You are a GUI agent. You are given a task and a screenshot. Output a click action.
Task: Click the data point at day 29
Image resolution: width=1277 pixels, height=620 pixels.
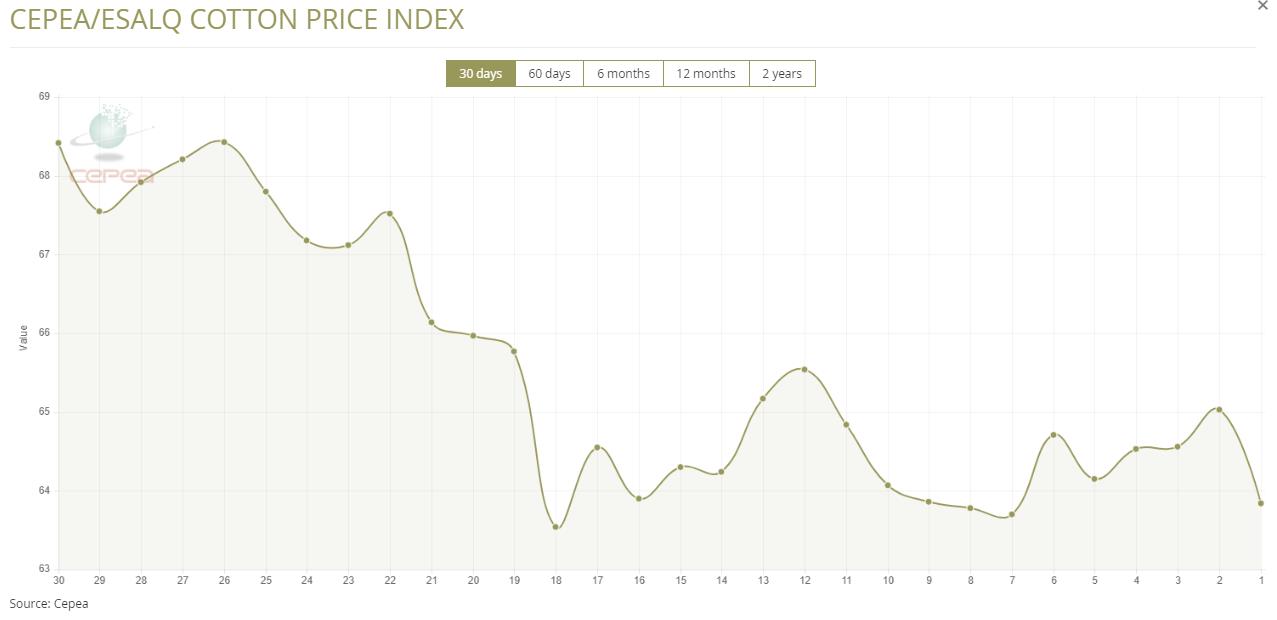(x=99, y=211)
